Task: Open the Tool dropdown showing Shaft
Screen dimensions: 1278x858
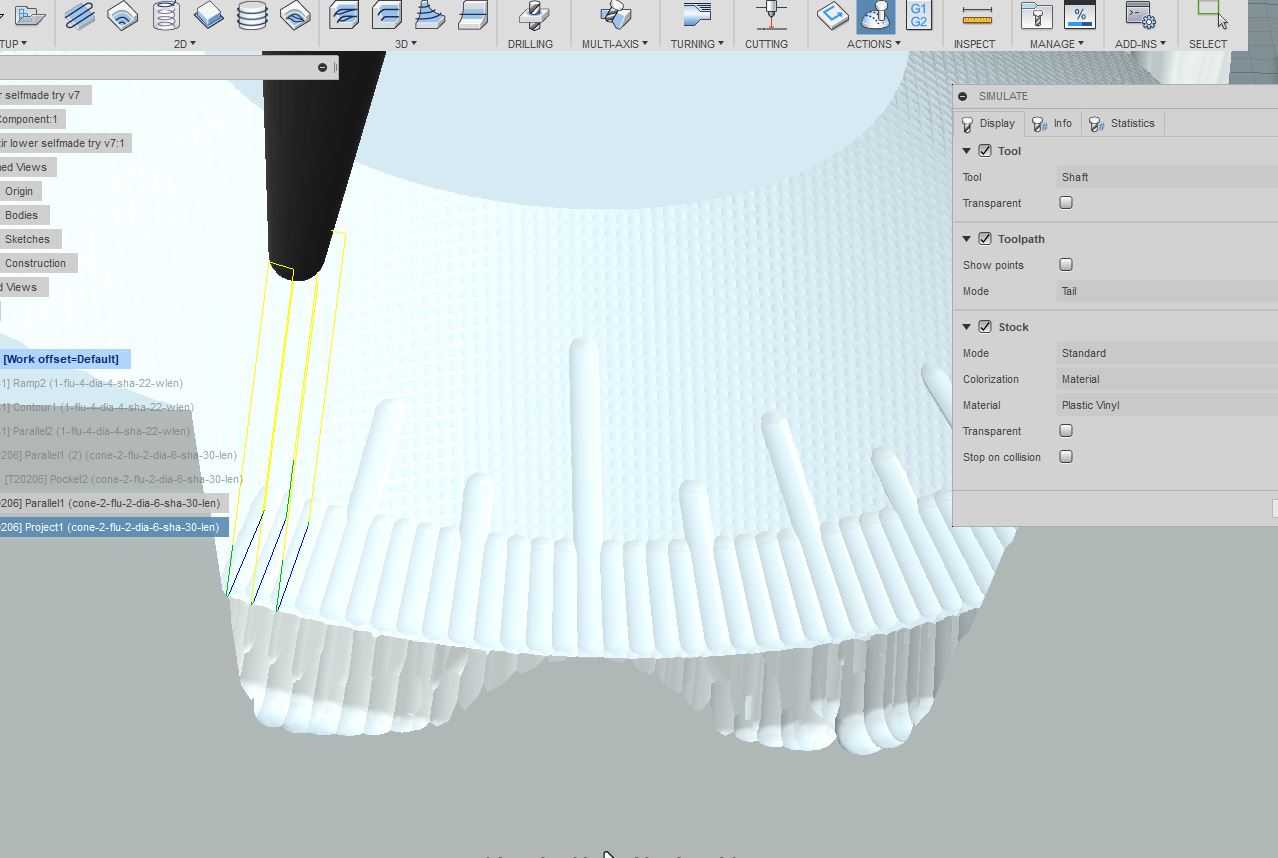Action: pos(1167,177)
